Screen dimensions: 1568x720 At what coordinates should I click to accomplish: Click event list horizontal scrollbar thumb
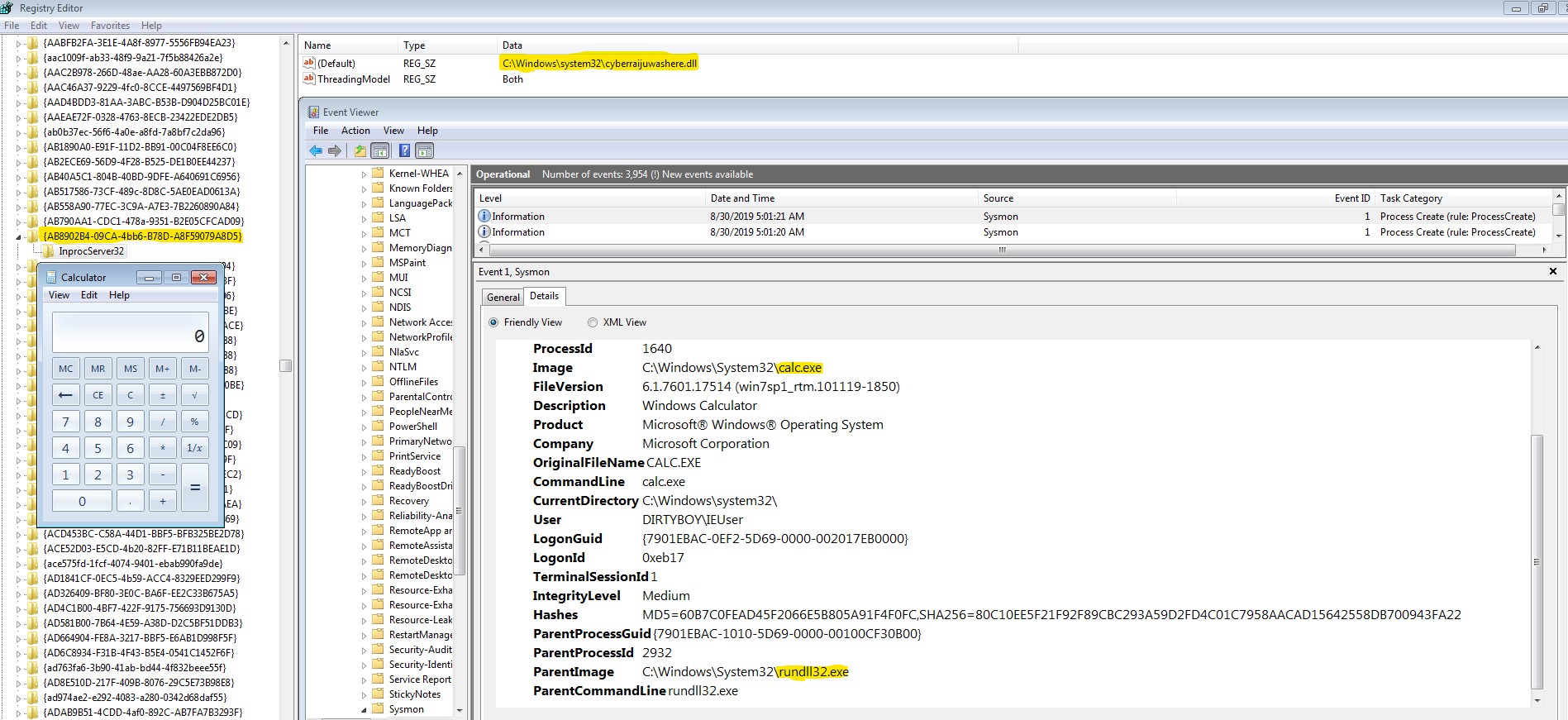[x=1002, y=250]
